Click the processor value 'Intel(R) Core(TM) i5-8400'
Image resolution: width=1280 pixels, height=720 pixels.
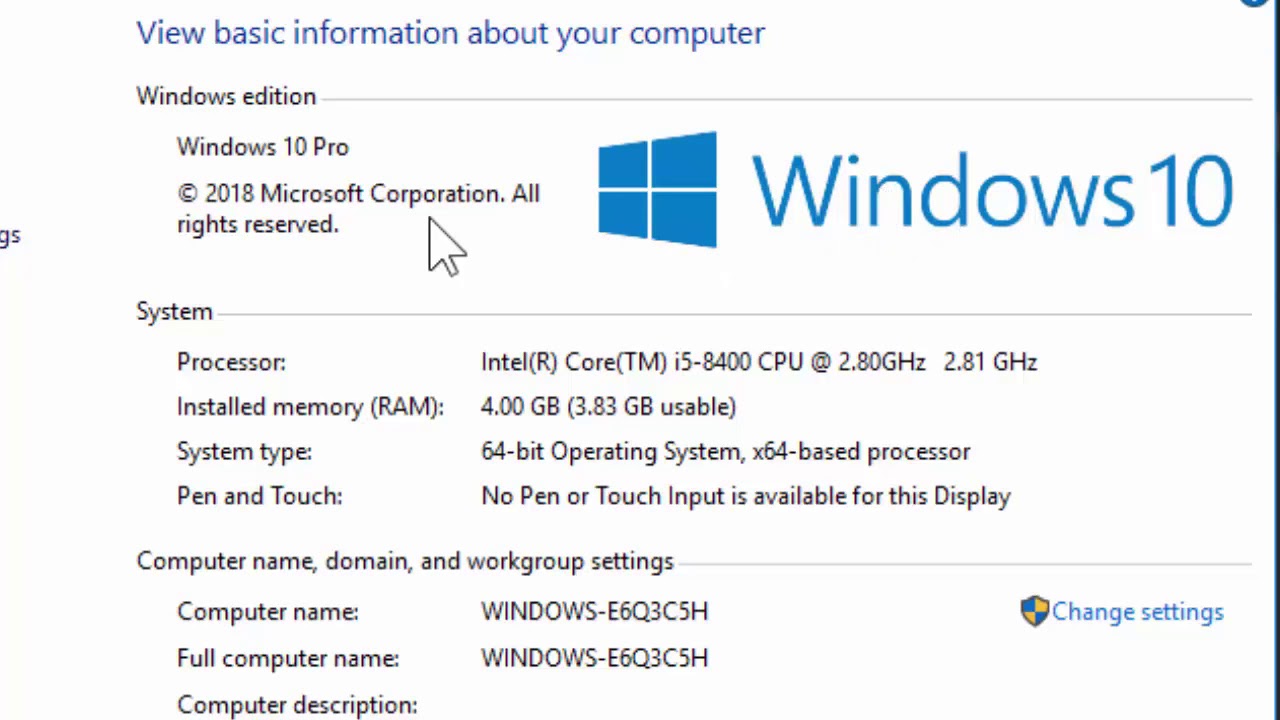click(x=758, y=362)
